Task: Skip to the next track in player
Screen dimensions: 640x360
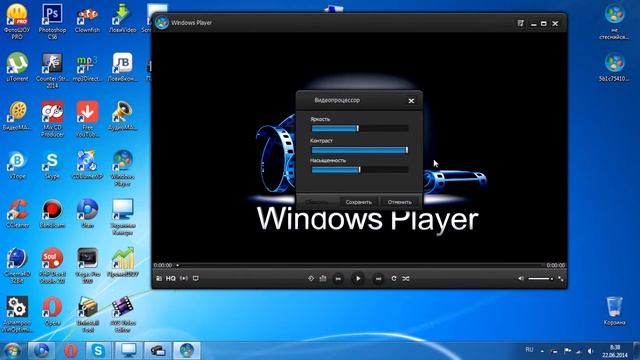Action: (378, 278)
